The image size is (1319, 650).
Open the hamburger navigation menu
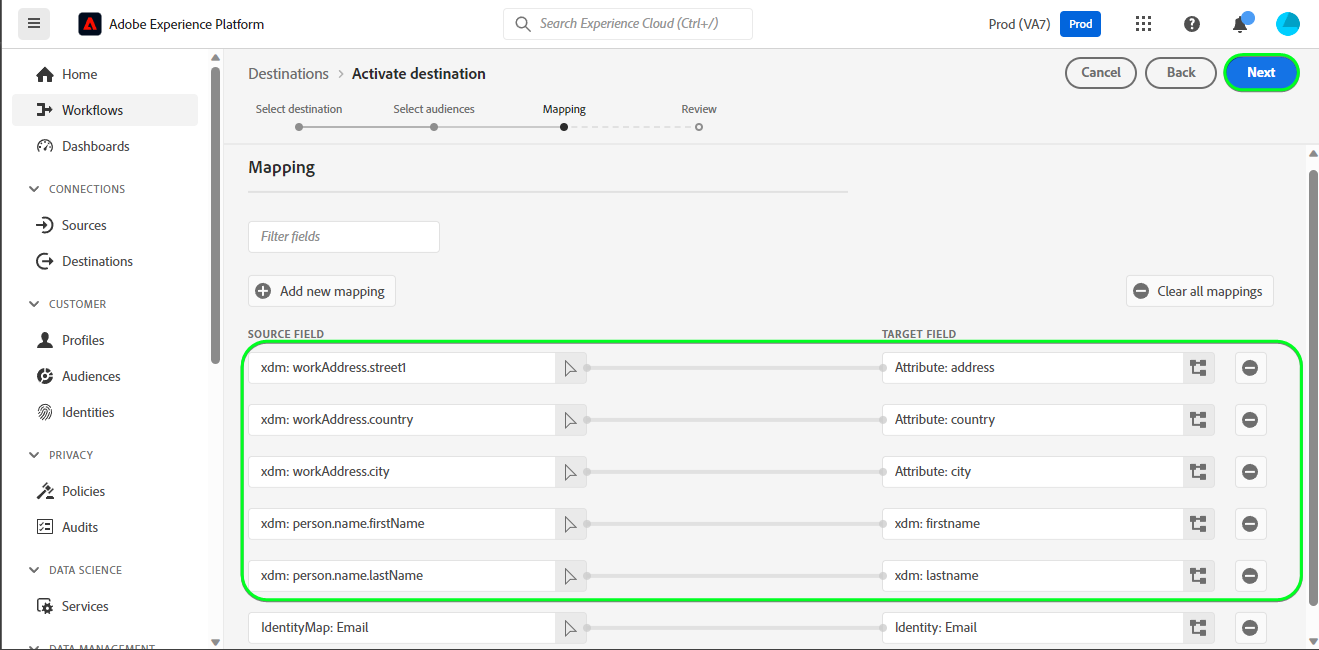click(x=34, y=23)
